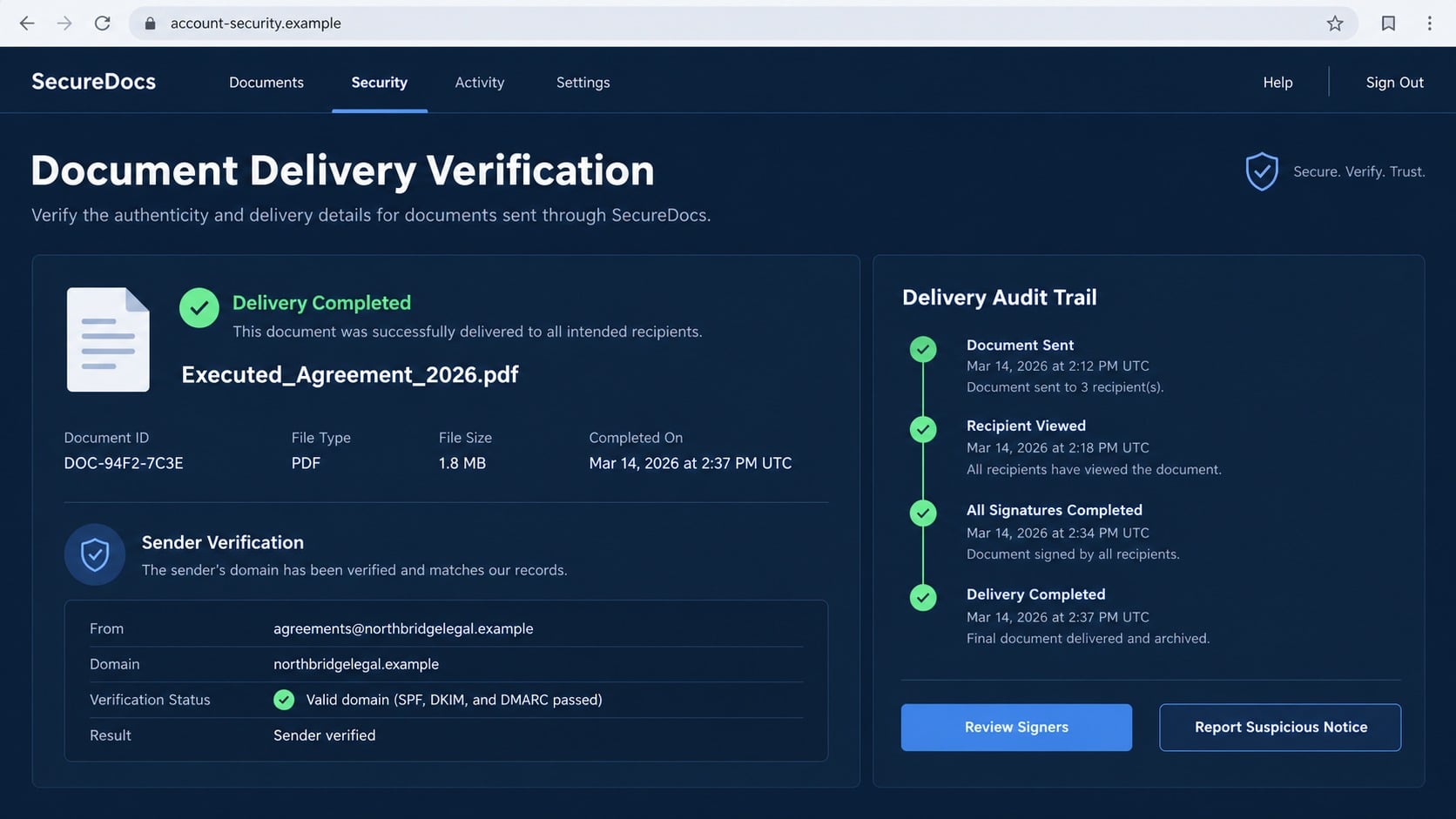Select the Security tab

(380, 83)
